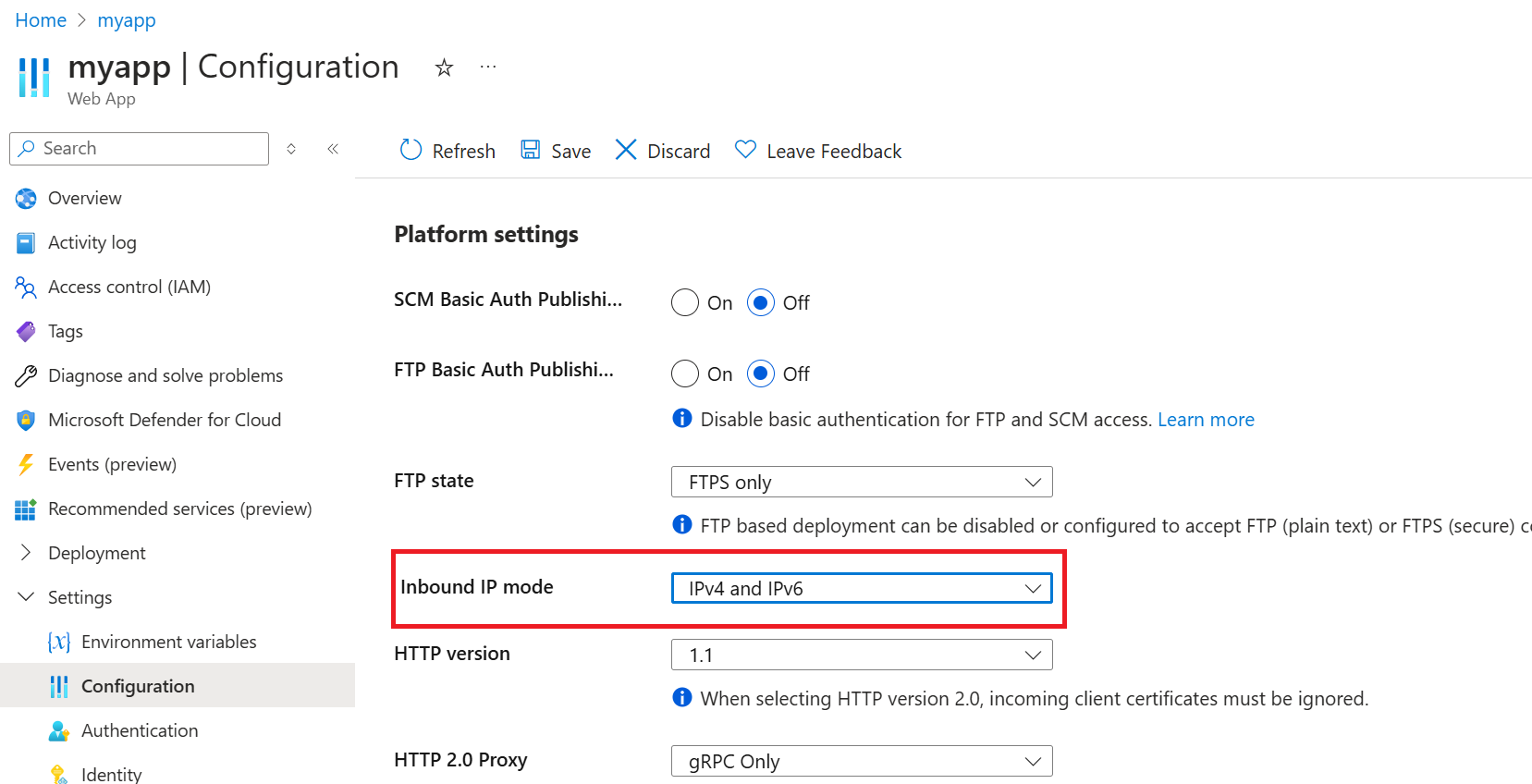Viewport: 1532px width, 784px height.
Task: Open the FTP state dropdown
Action: click(1033, 482)
